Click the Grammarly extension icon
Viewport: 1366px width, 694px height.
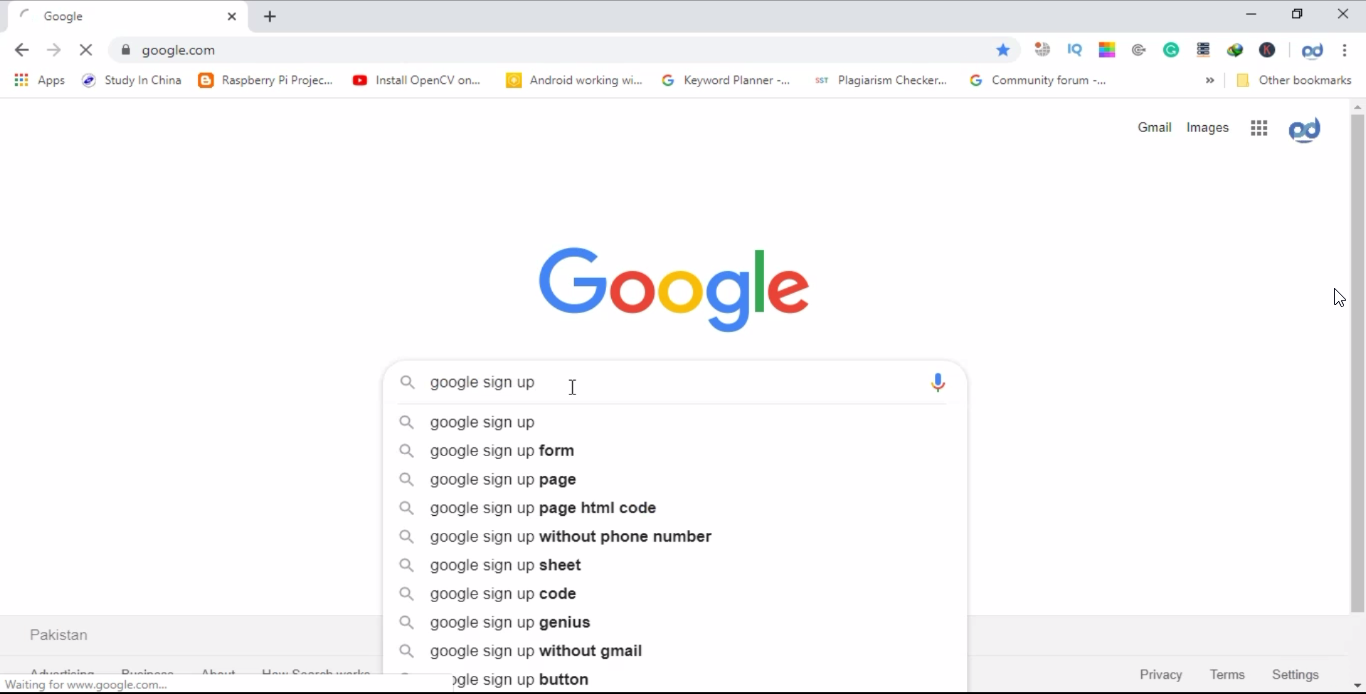pos(1171,50)
